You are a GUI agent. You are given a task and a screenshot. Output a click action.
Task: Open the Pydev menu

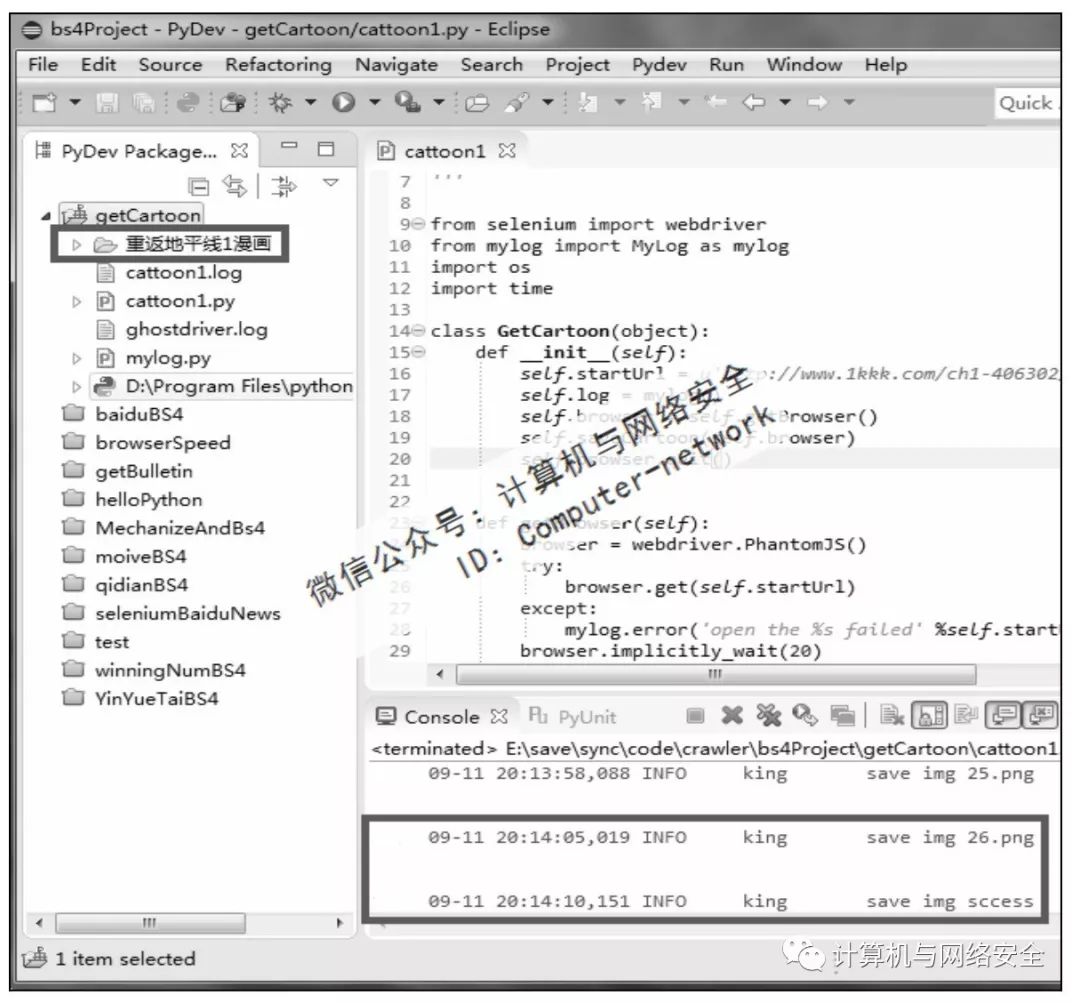tap(658, 64)
